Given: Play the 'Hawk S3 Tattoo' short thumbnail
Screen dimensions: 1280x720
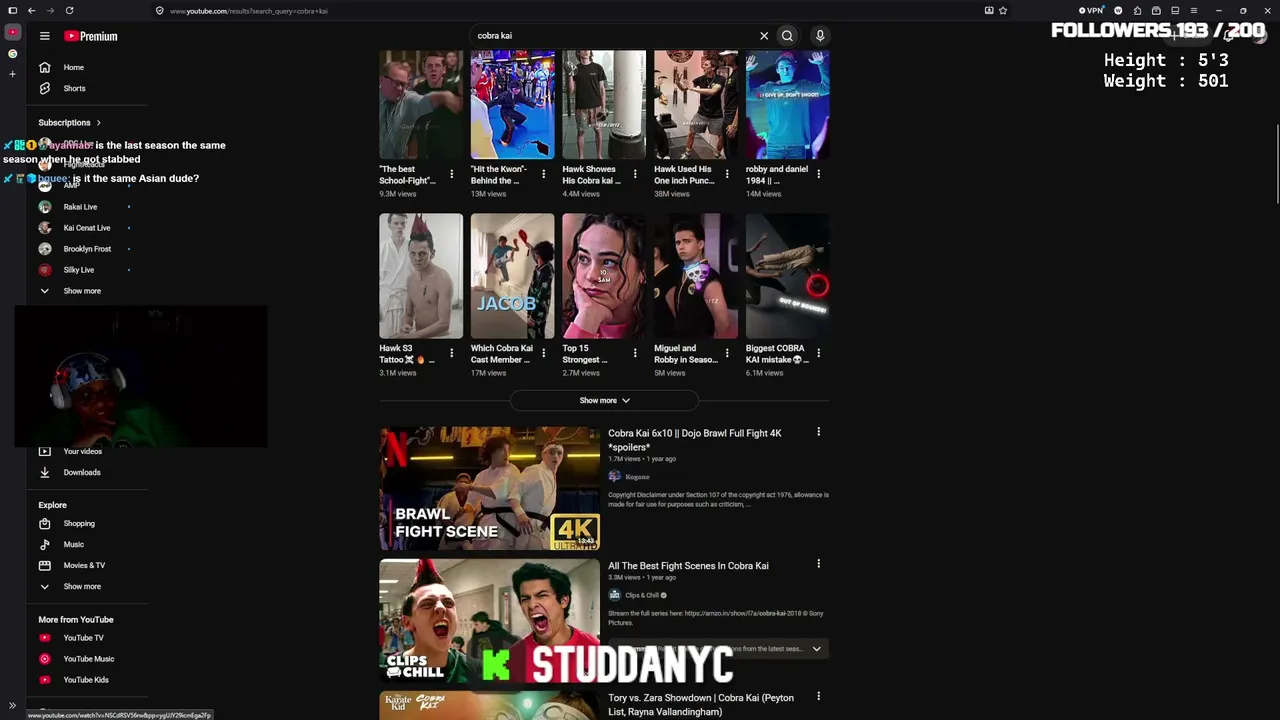Looking at the screenshot, I should 421,276.
